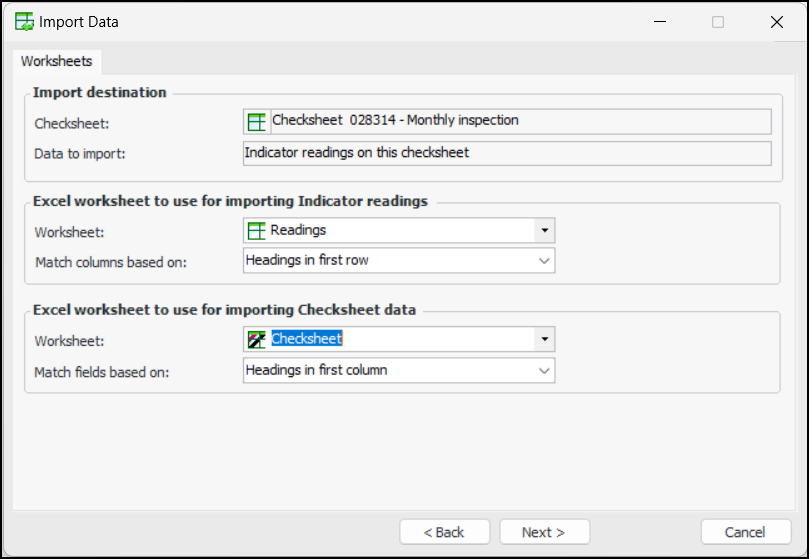The image size is (809, 559).
Task: Click the pencil sheet icon beside highlighted Checksheet
Action: click(x=257, y=339)
